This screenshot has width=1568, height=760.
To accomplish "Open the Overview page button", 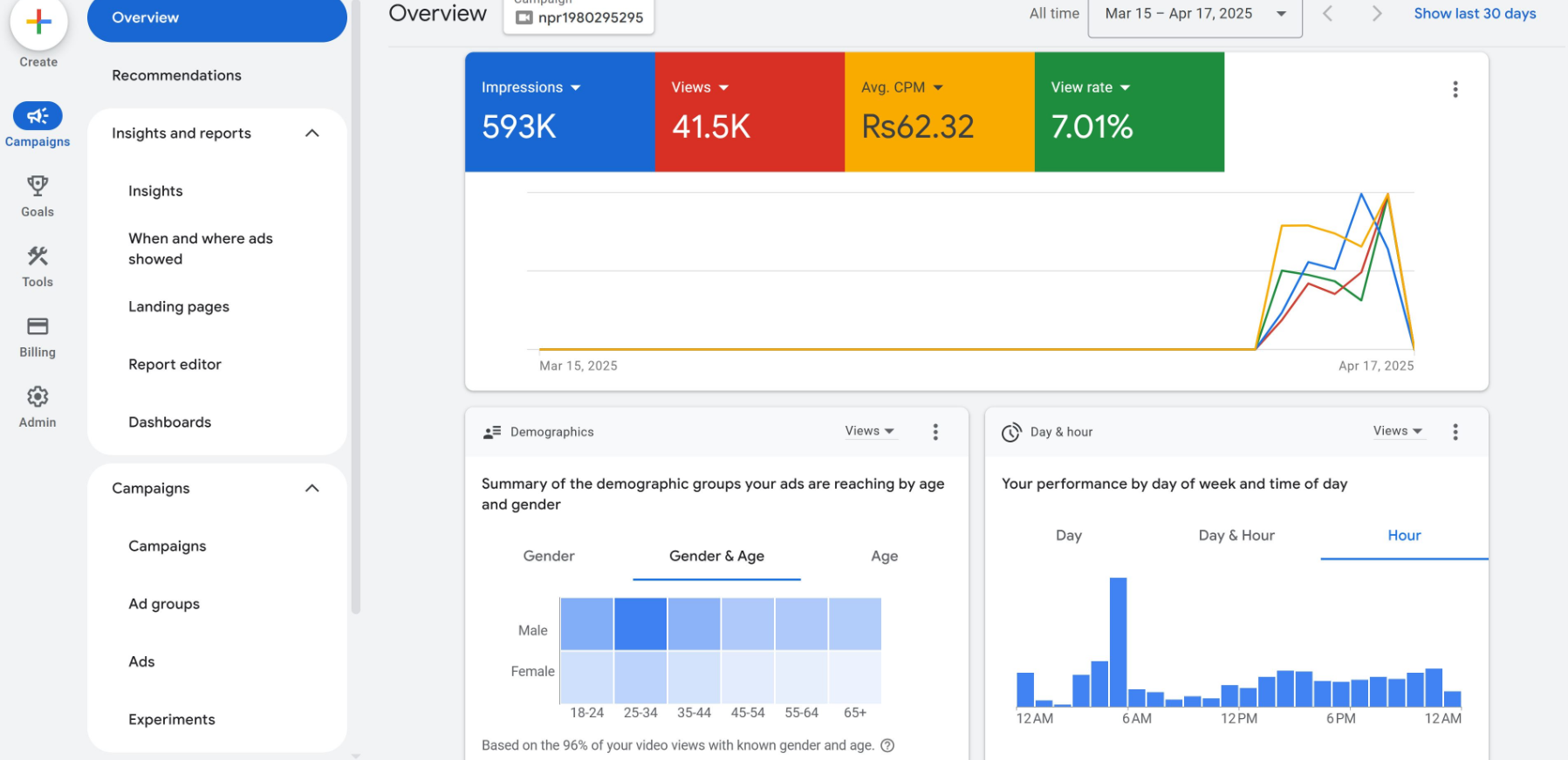I will [x=217, y=18].
